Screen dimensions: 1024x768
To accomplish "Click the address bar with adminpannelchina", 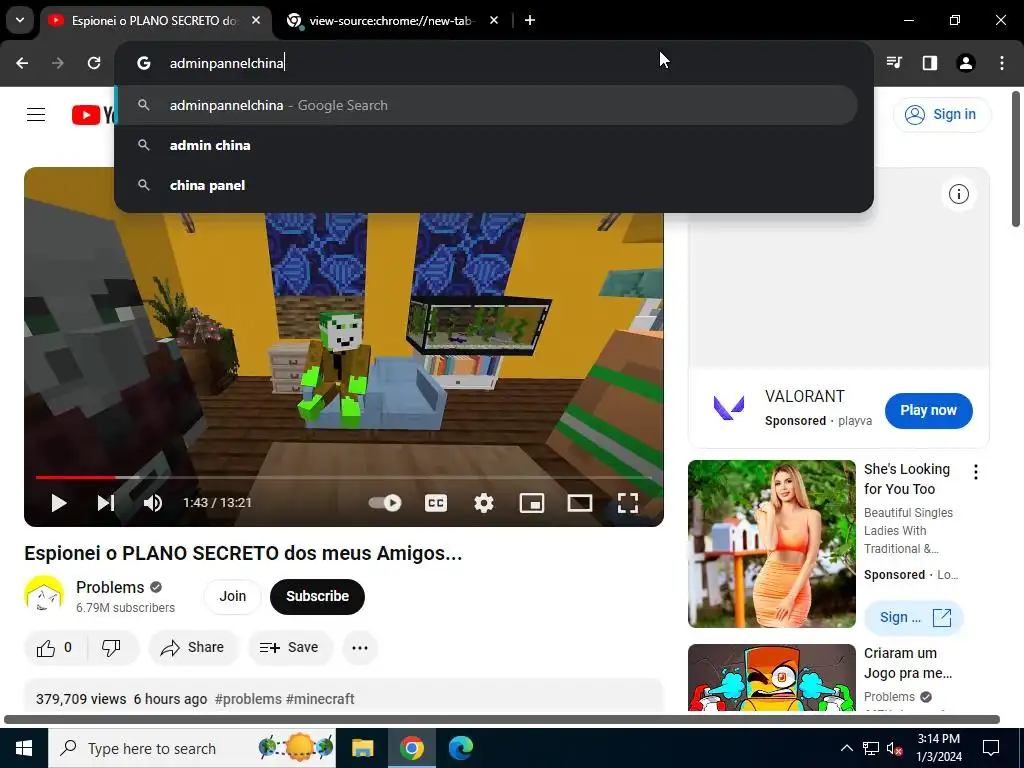I will 493,63.
